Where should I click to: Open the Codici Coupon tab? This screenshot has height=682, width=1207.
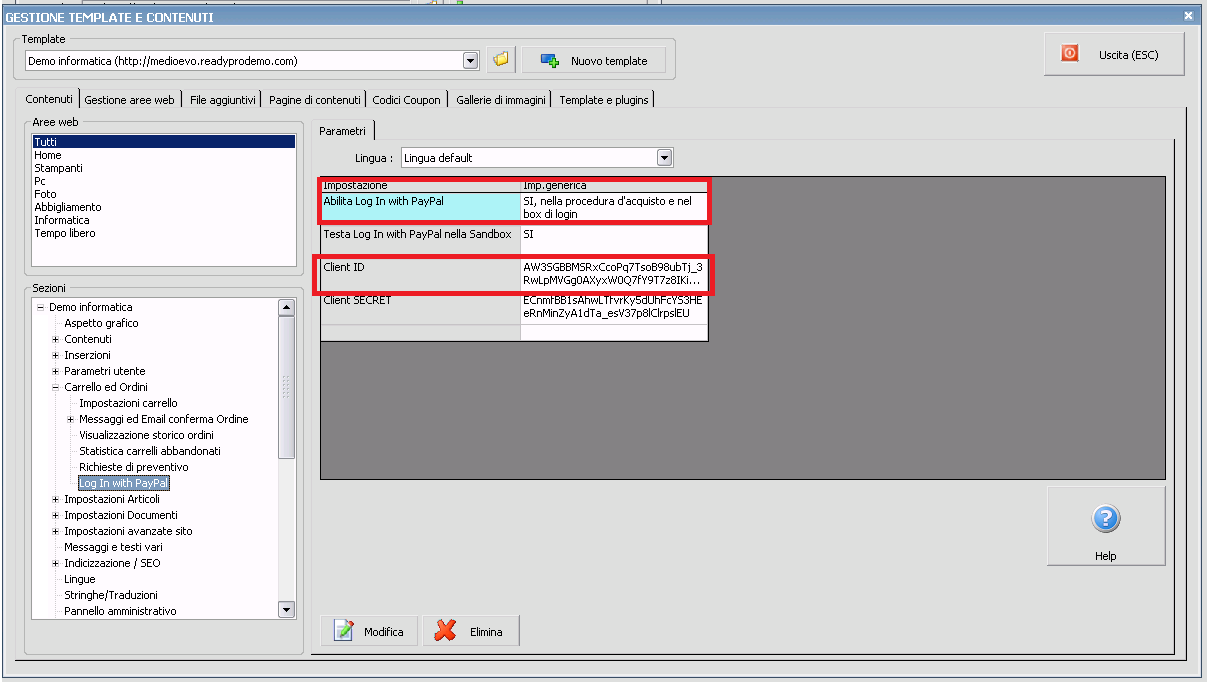pyautogui.click(x=406, y=100)
